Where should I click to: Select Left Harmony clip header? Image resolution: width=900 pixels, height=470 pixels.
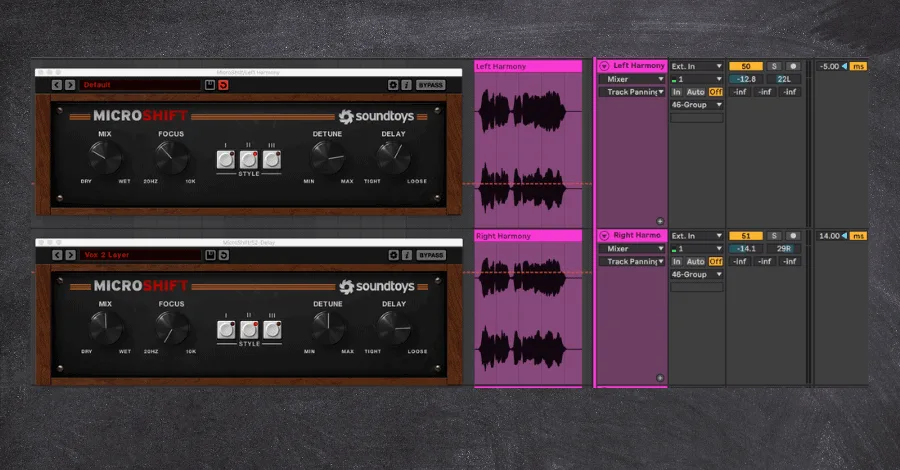[x=528, y=67]
